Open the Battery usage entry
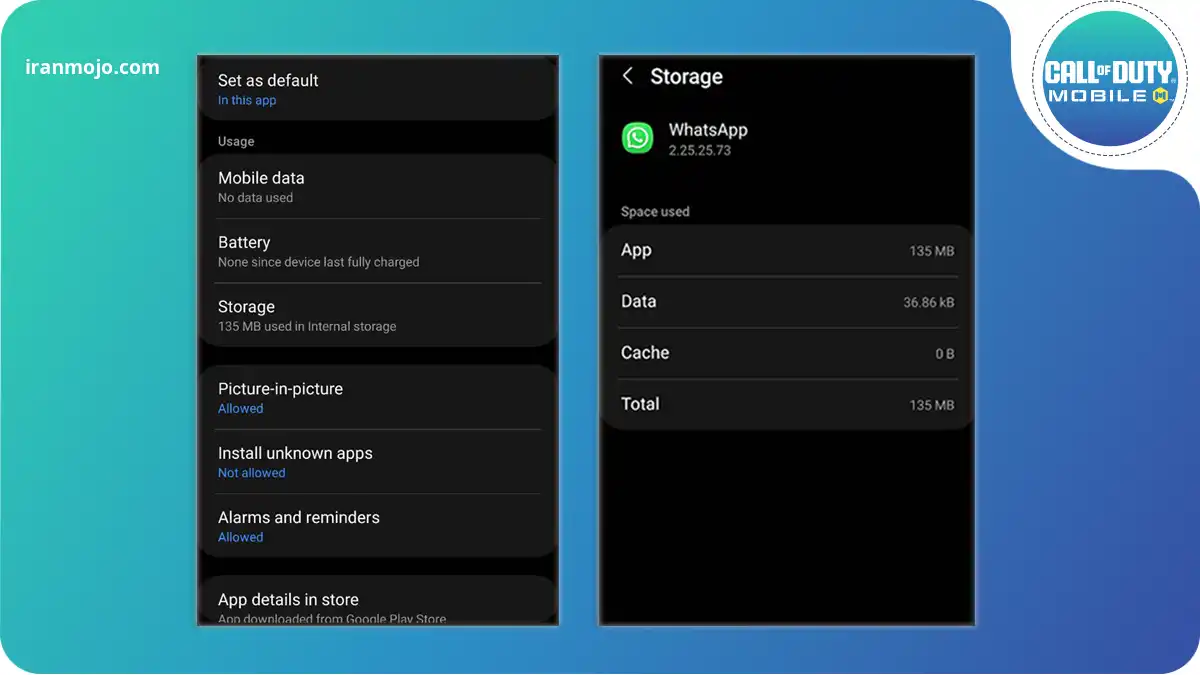This screenshot has width=1200, height=675. tap(377, 251)
